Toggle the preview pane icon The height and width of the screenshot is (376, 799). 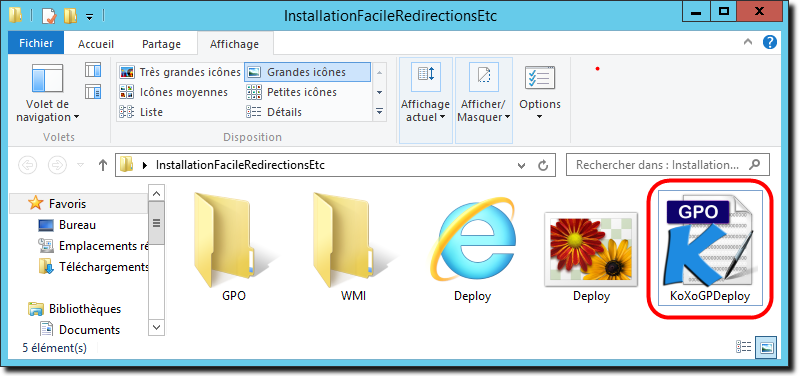click(x=93, y=70)
